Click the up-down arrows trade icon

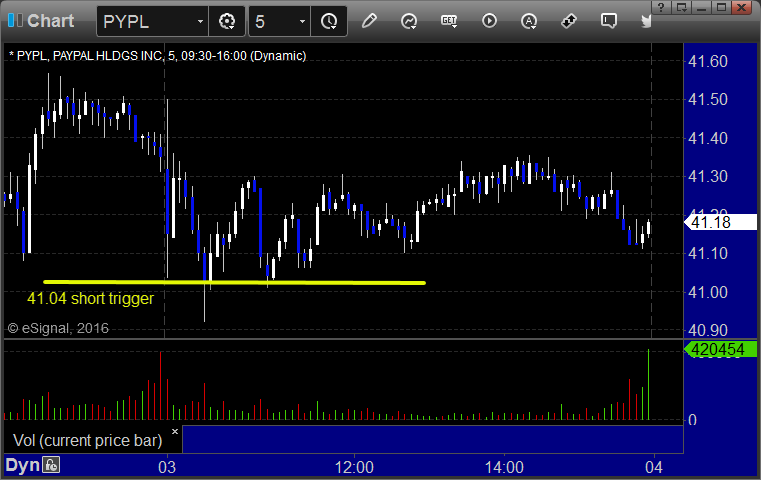[568, 21]
